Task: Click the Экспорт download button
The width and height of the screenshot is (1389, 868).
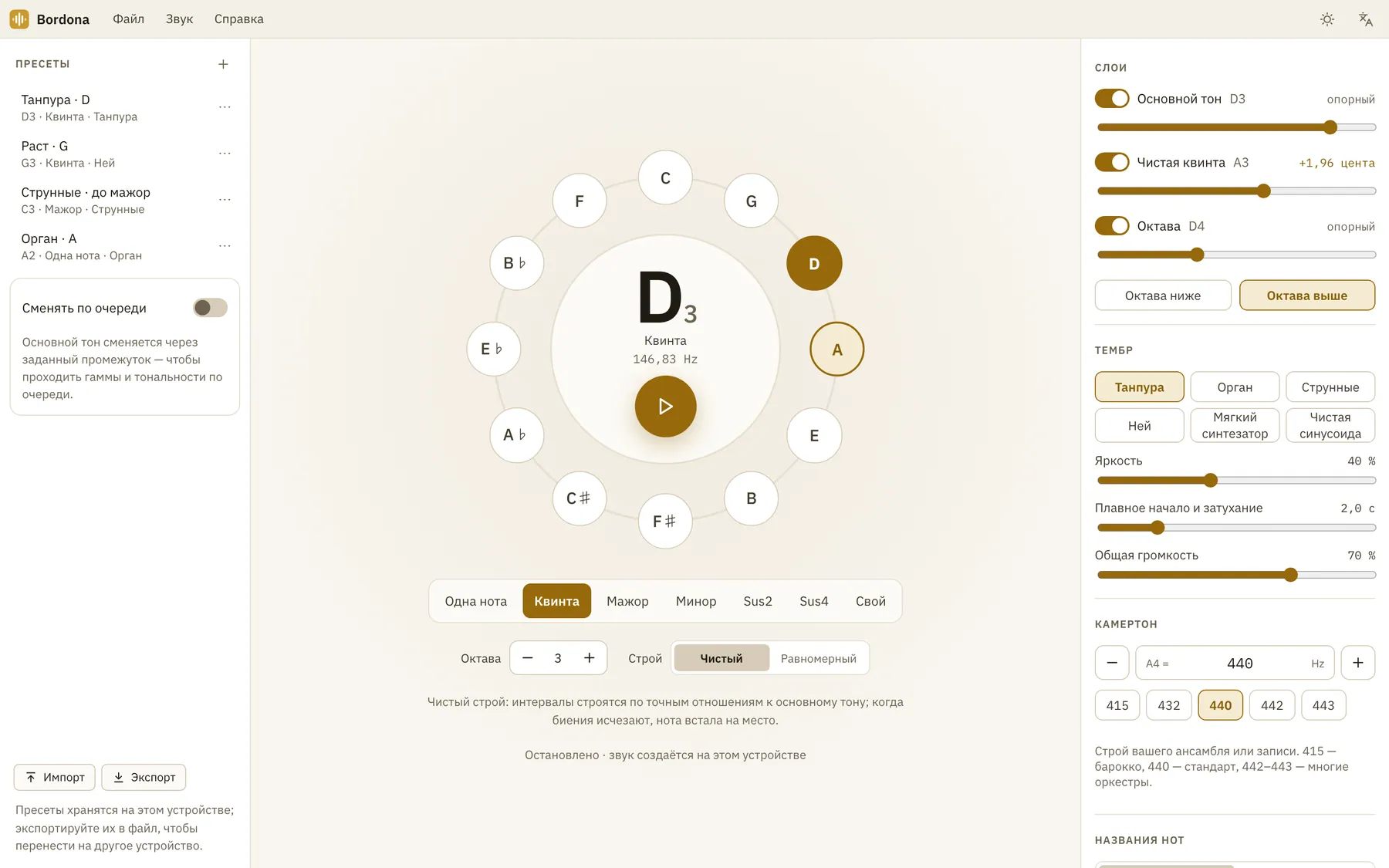Action: tap(144, 777)
